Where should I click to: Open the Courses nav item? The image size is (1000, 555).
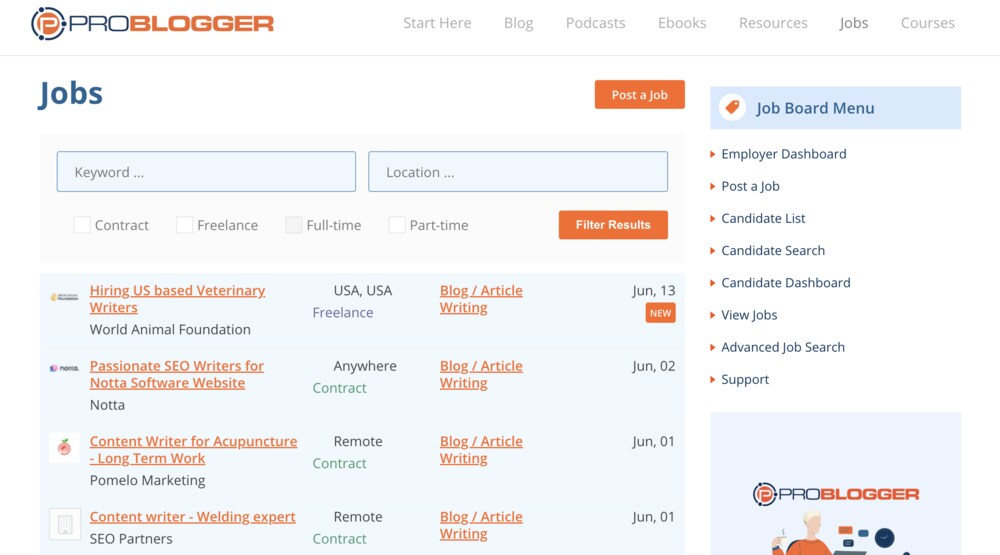pyautogui.click(x=927, y=23)
